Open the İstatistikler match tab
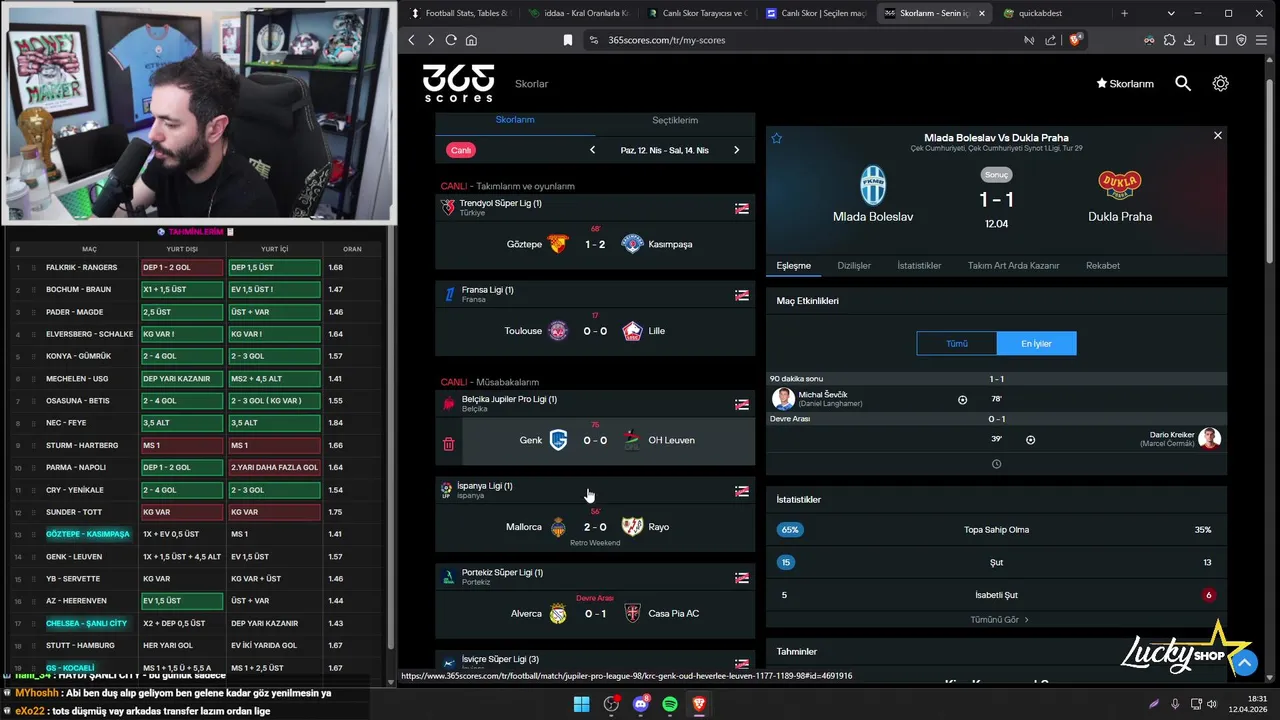 [x=919, y=266]
